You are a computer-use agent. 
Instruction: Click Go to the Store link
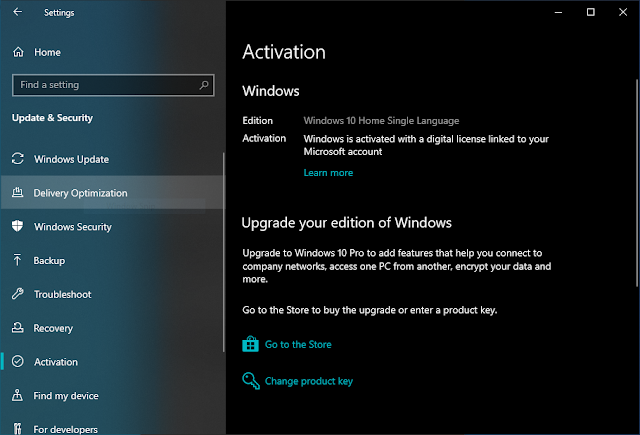(x=298, y=344)
